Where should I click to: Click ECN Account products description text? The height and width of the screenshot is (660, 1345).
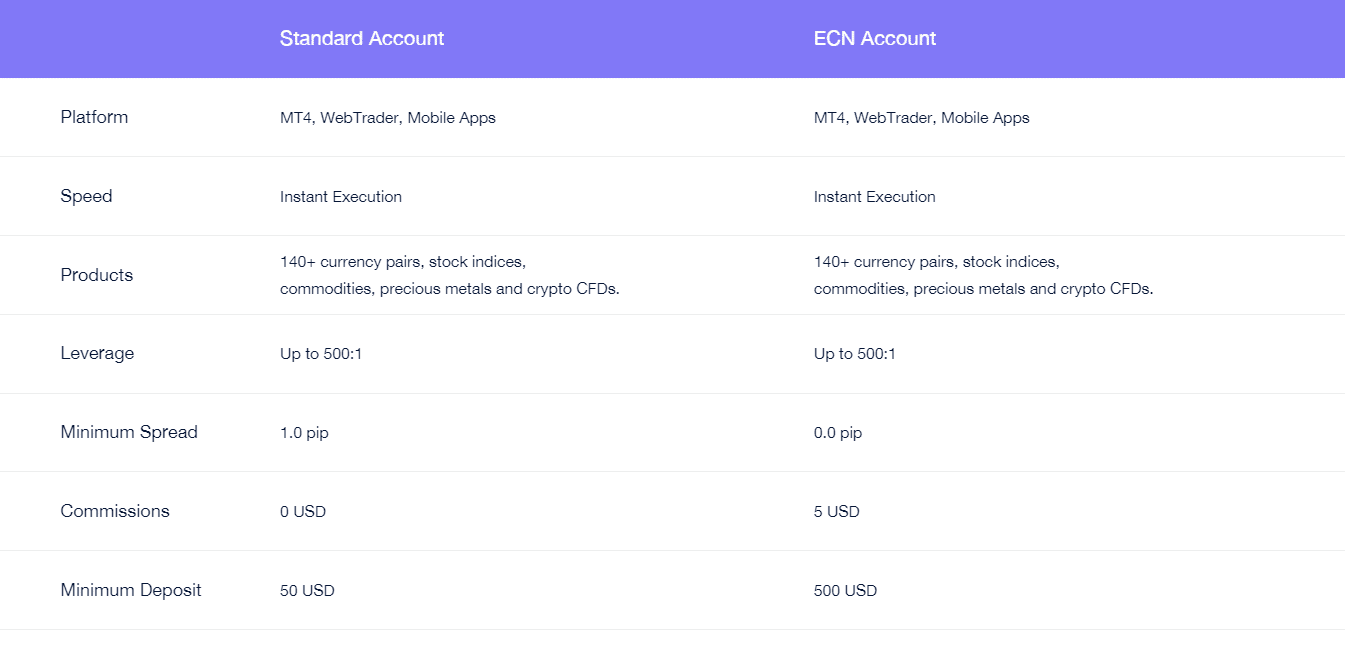pyautogui.click(x=984, y=276)
